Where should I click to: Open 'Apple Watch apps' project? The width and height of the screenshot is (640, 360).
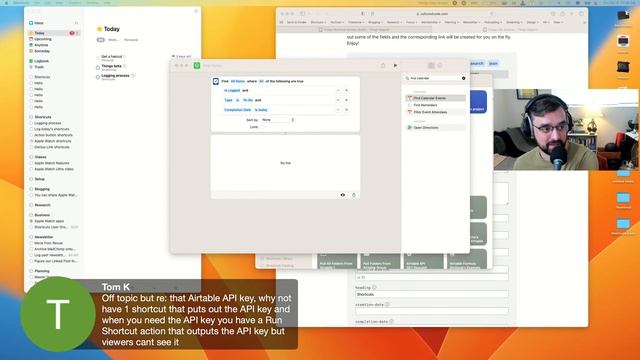(53, 221)
